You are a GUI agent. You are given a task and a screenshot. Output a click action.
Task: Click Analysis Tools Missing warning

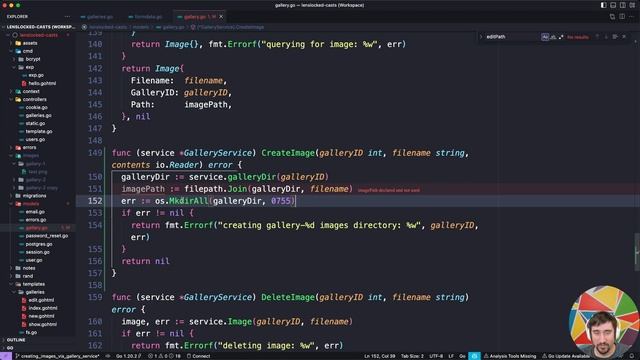coord(510,356)
